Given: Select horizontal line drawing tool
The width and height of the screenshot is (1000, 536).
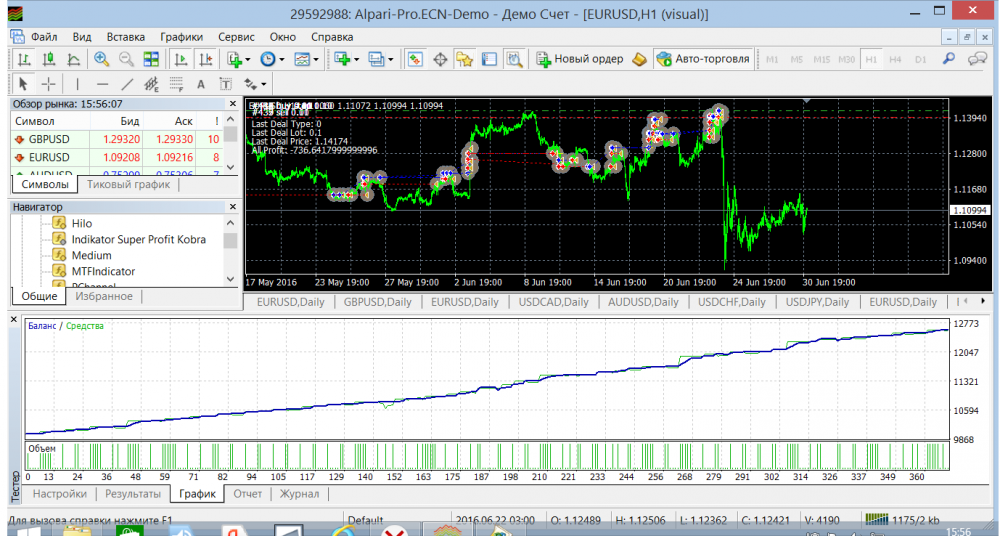Looking at the screenshot, I should (102, 84).
